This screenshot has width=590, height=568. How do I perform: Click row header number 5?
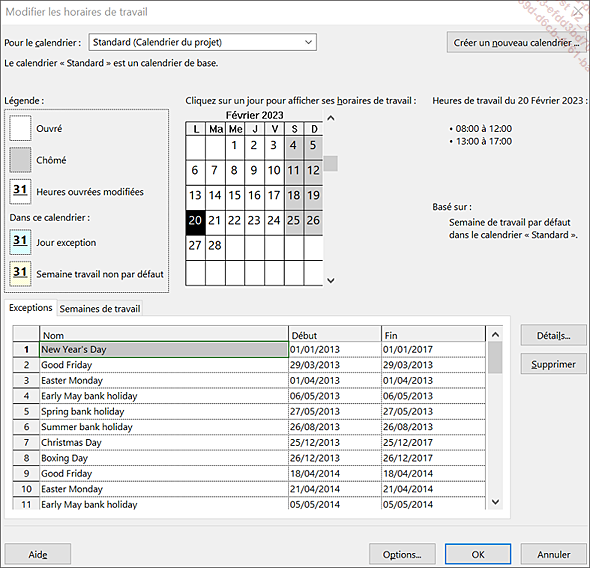pyautogui.click(x=26, y=411)
